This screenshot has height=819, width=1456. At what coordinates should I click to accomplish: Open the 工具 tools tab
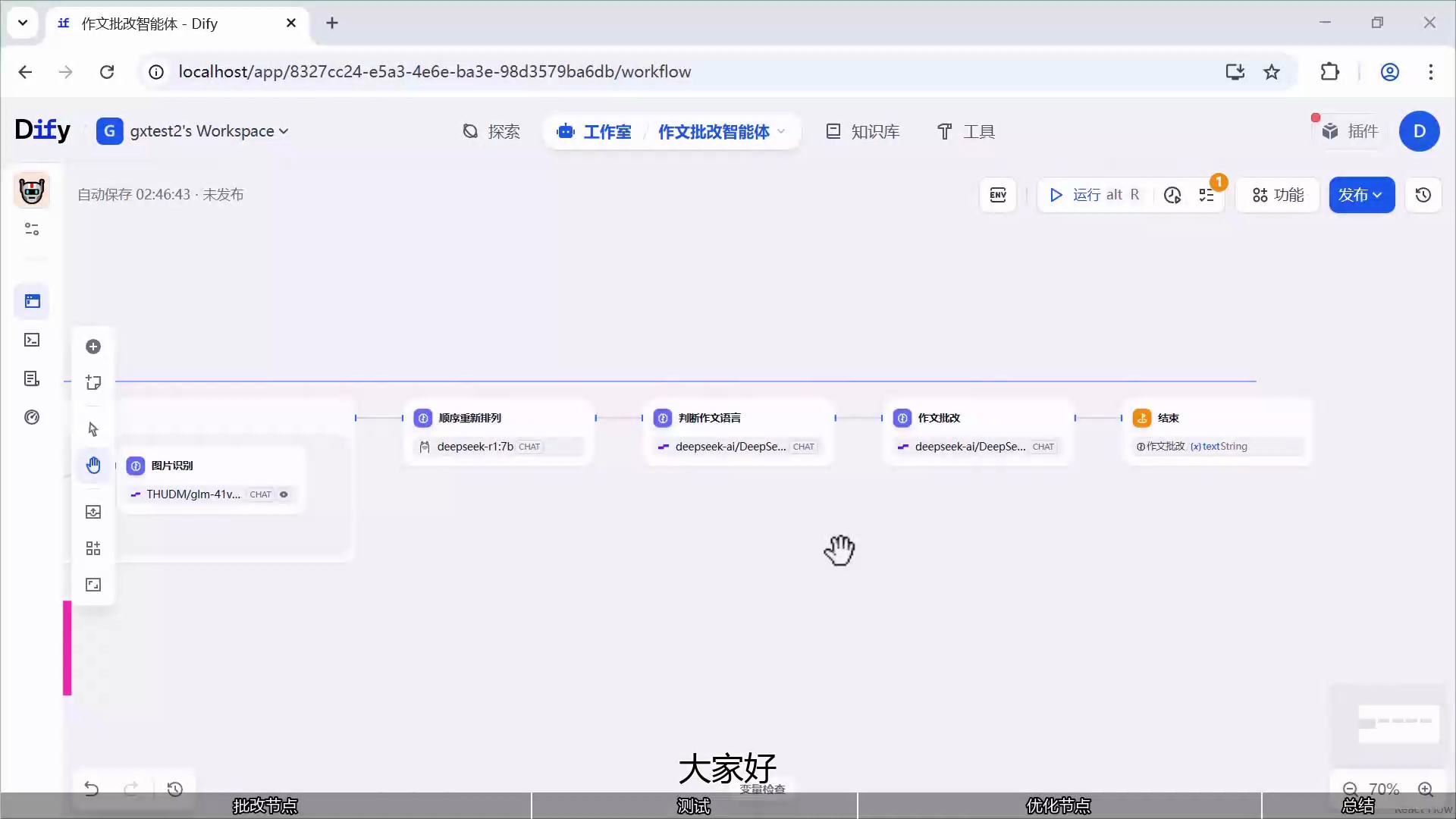[x=965, y=131]
